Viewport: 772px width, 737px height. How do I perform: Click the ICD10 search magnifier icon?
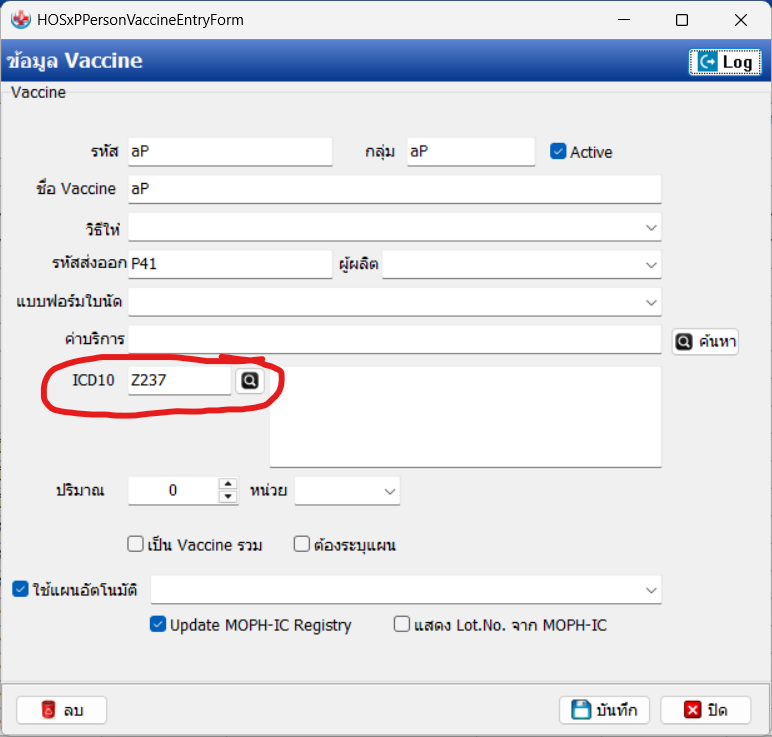tap(249, 381)
